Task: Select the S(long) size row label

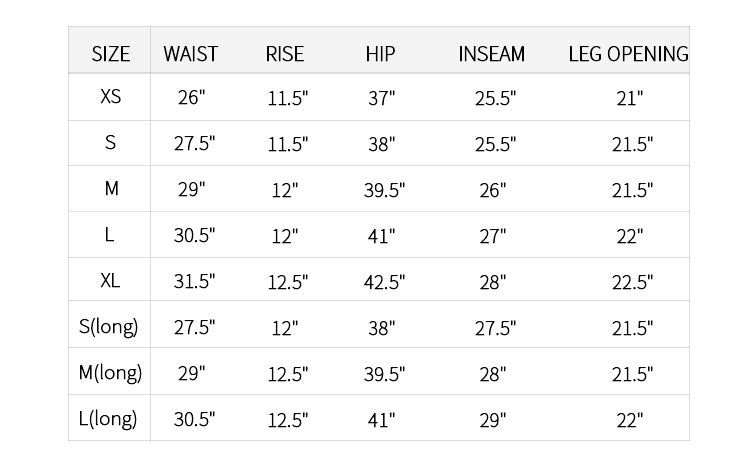Action: click(x=109, y=327)
